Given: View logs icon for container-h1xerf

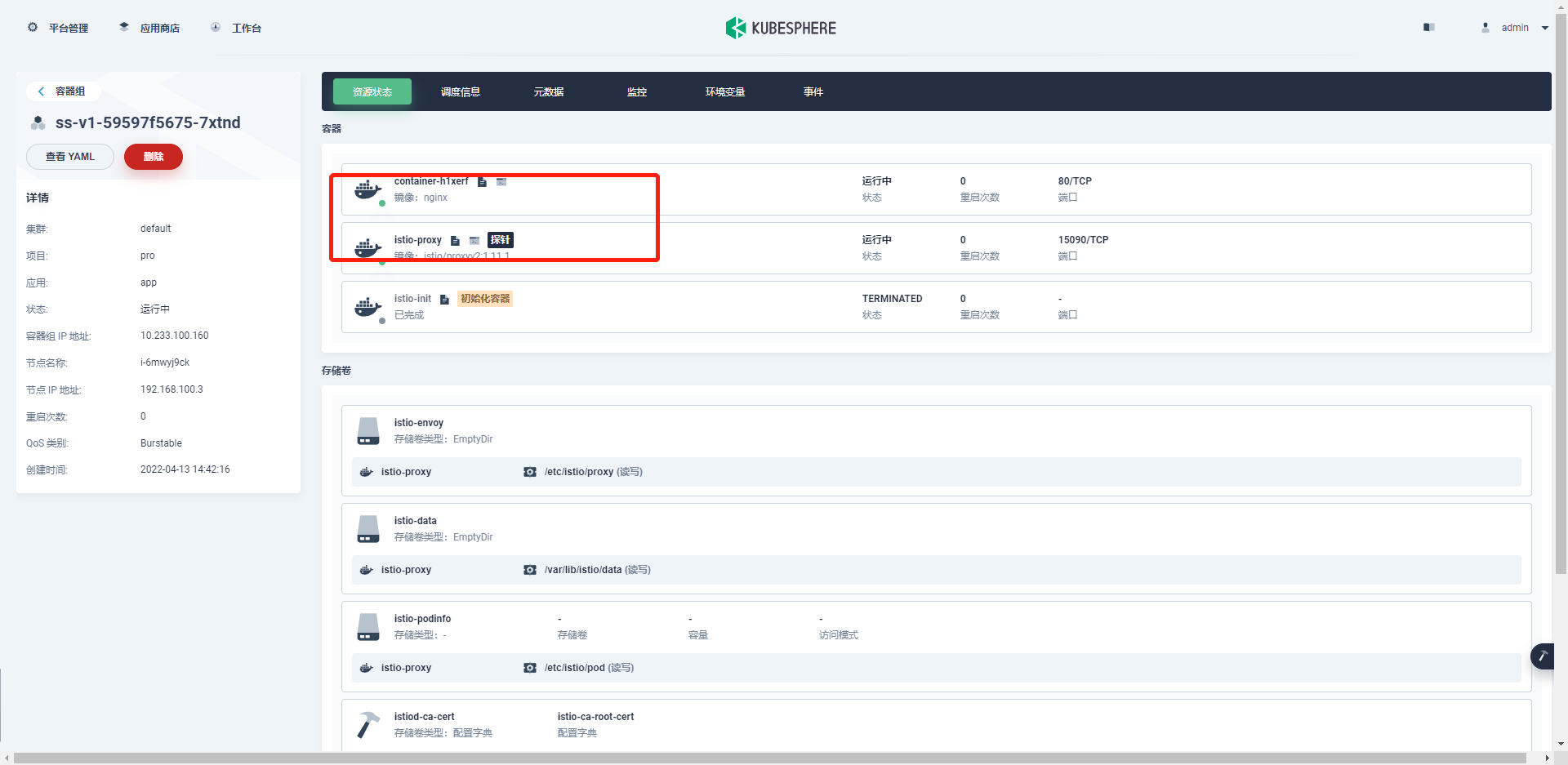Looking at the screenshot, I should point(482,181).
